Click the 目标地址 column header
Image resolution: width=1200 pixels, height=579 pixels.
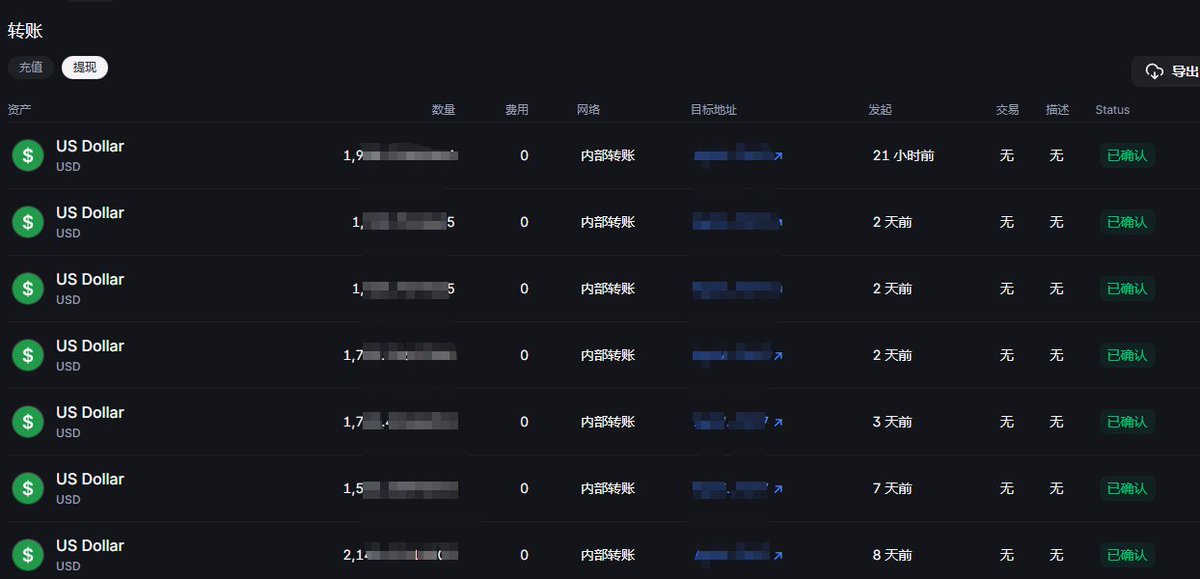(x=714, y=109)
